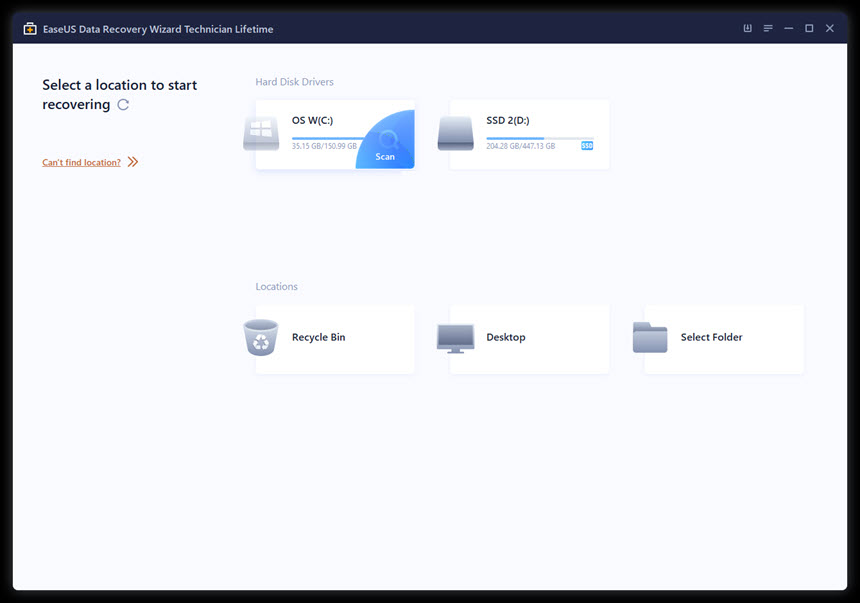Screen dimensions: 860x603
Task: Choose the Recycle Bin location card
Action: [335, 339]
